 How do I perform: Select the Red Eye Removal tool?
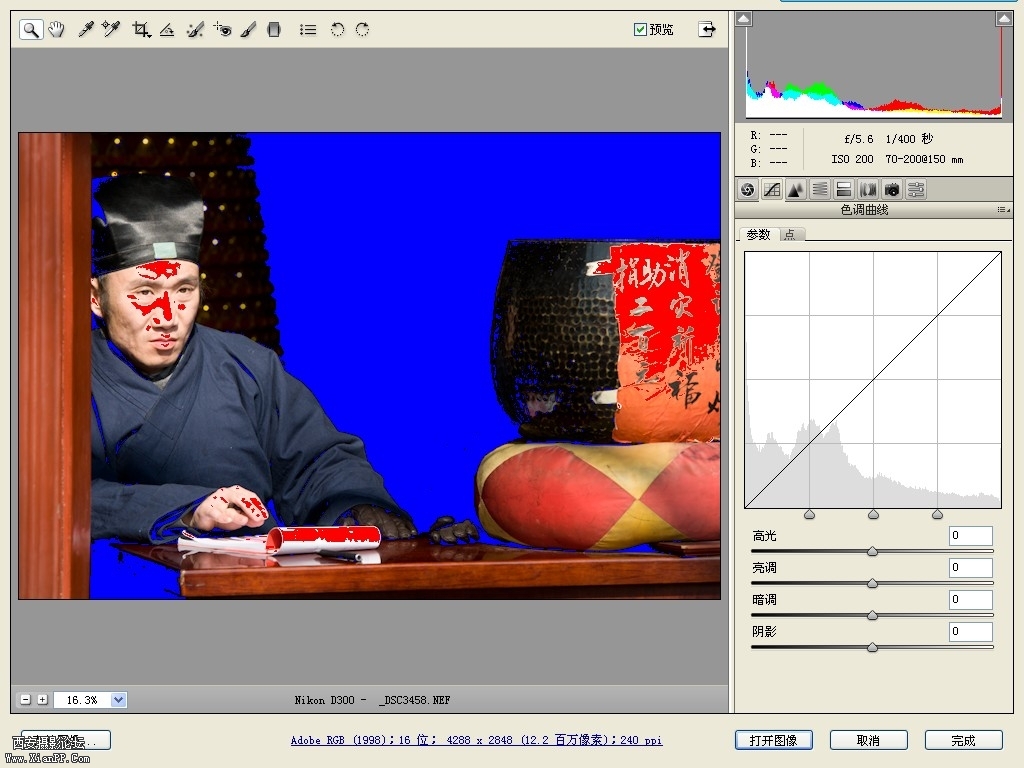pyautogui.click(x=222, y=30)
